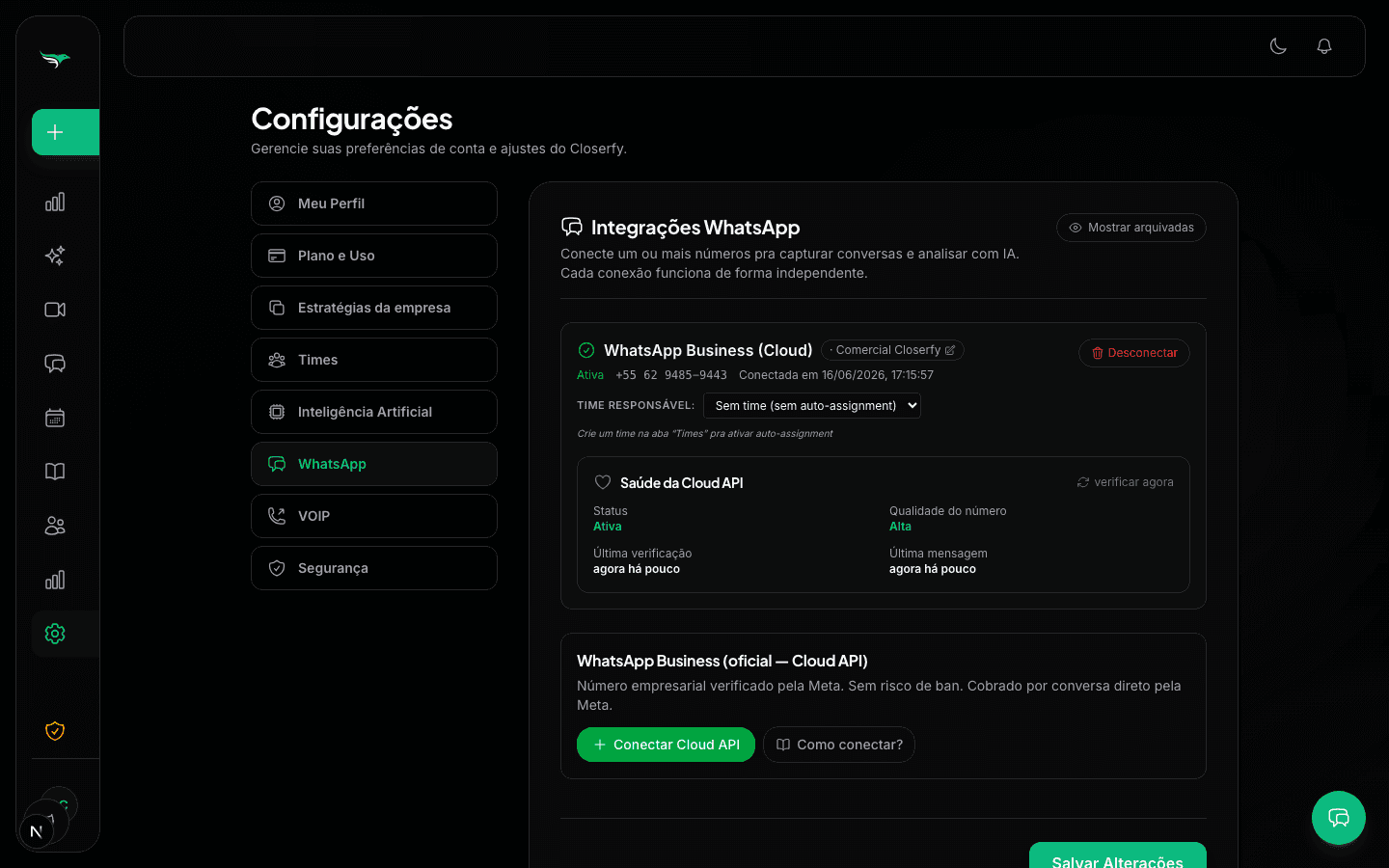1389x868 pixels.
Task: Toggle dark mode with moon icon
Action: pos(1278,46)
